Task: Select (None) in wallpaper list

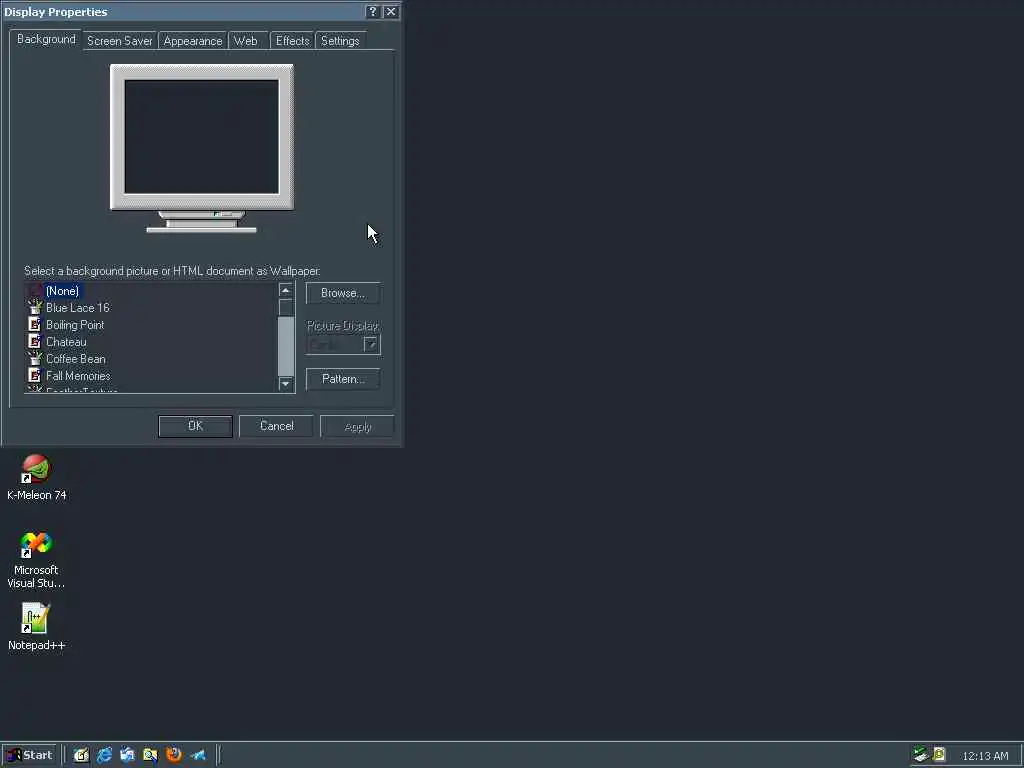Action: tap(63, 291)
